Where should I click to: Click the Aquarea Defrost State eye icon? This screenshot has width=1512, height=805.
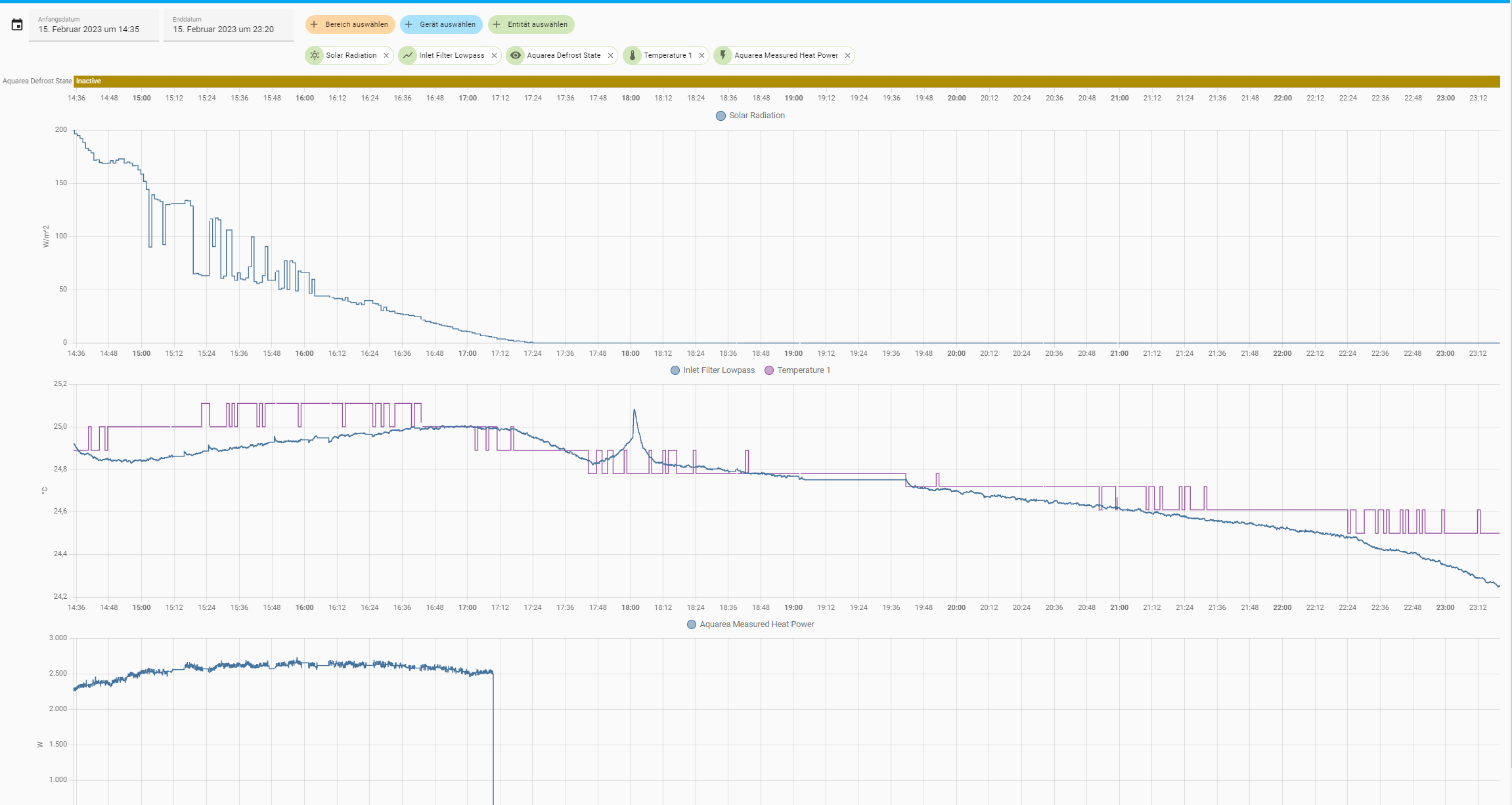pyautogui.click(x=516, y=55)
